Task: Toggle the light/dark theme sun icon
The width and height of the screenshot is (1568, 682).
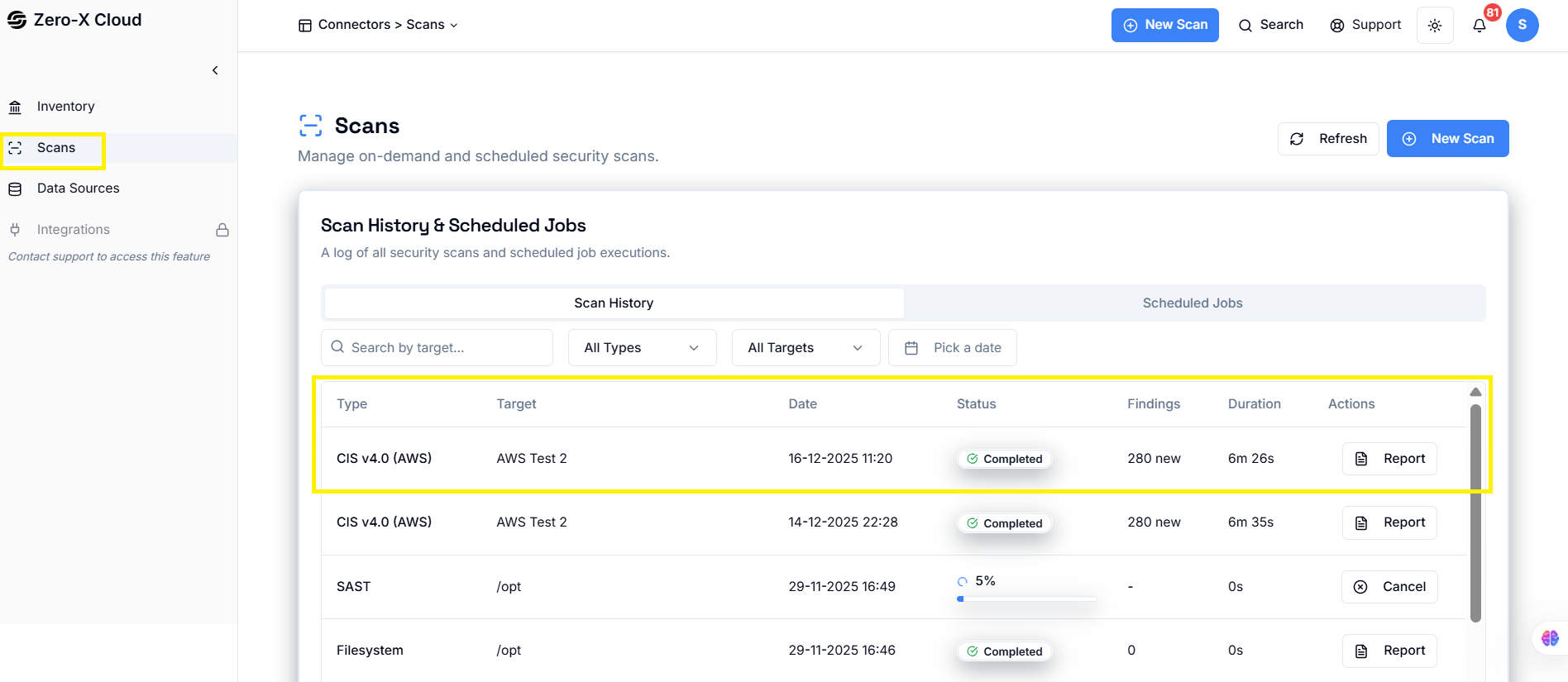Action: click(1435, 26)
